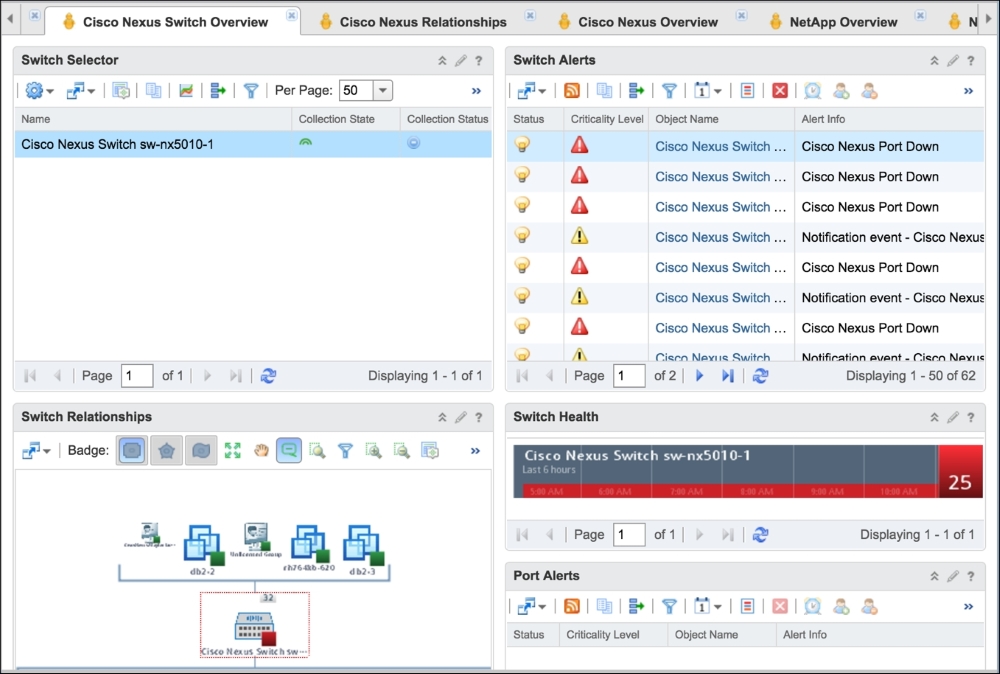
Task: Open the Cisco Nexus Relationships tab
Action: coord(414,22)
